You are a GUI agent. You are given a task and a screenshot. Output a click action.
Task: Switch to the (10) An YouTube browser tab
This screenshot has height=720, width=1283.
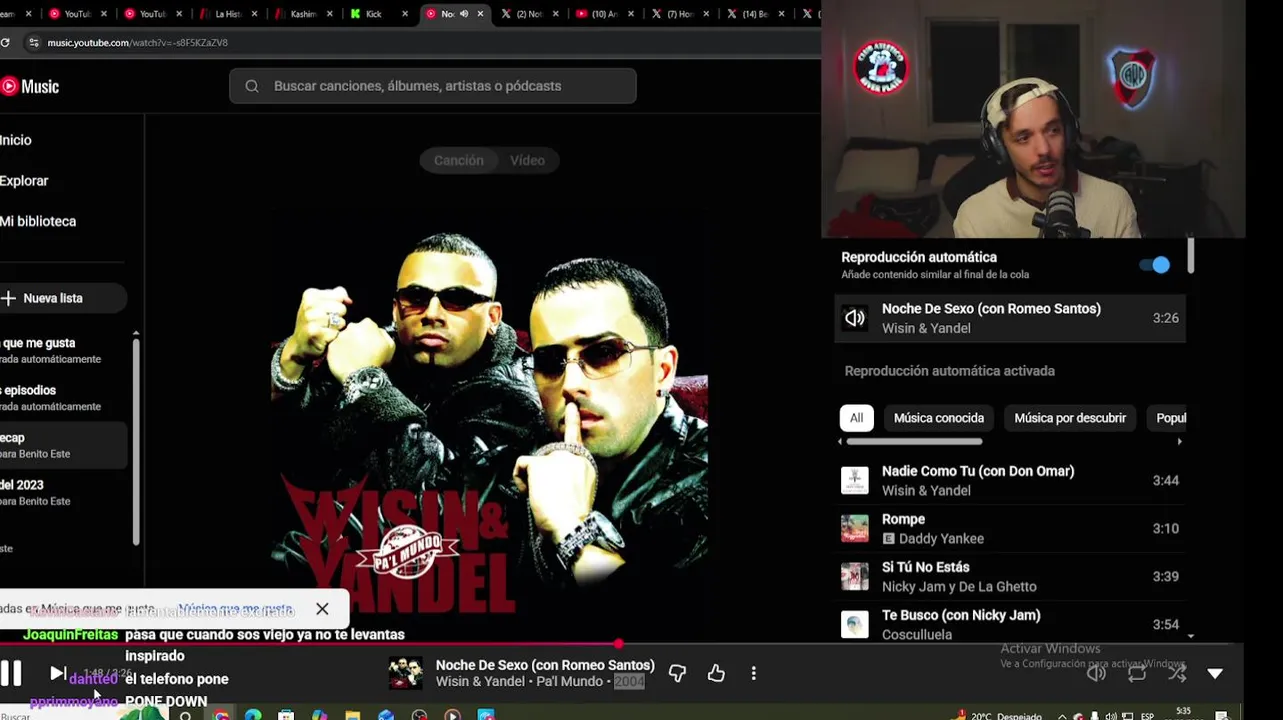pyautogui.click(x=605, y=14)
